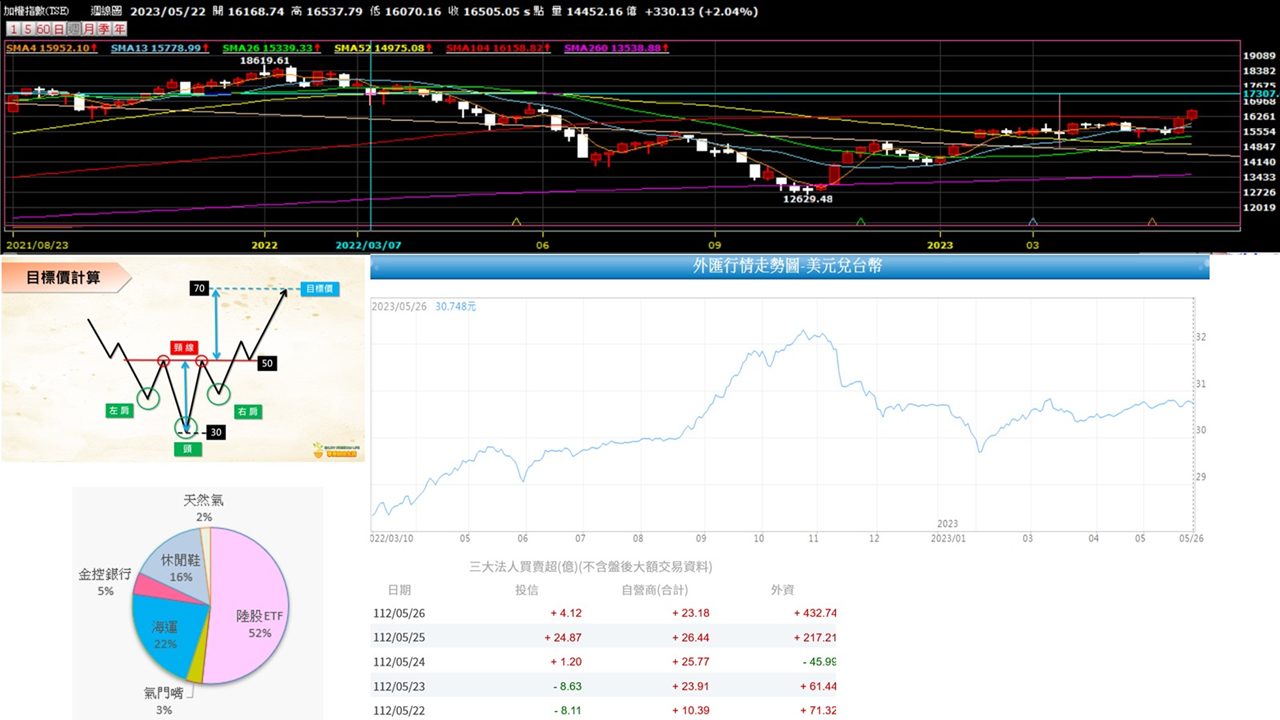
Task: Switch chart to daily (日) candles
Action: click(59, 30)
